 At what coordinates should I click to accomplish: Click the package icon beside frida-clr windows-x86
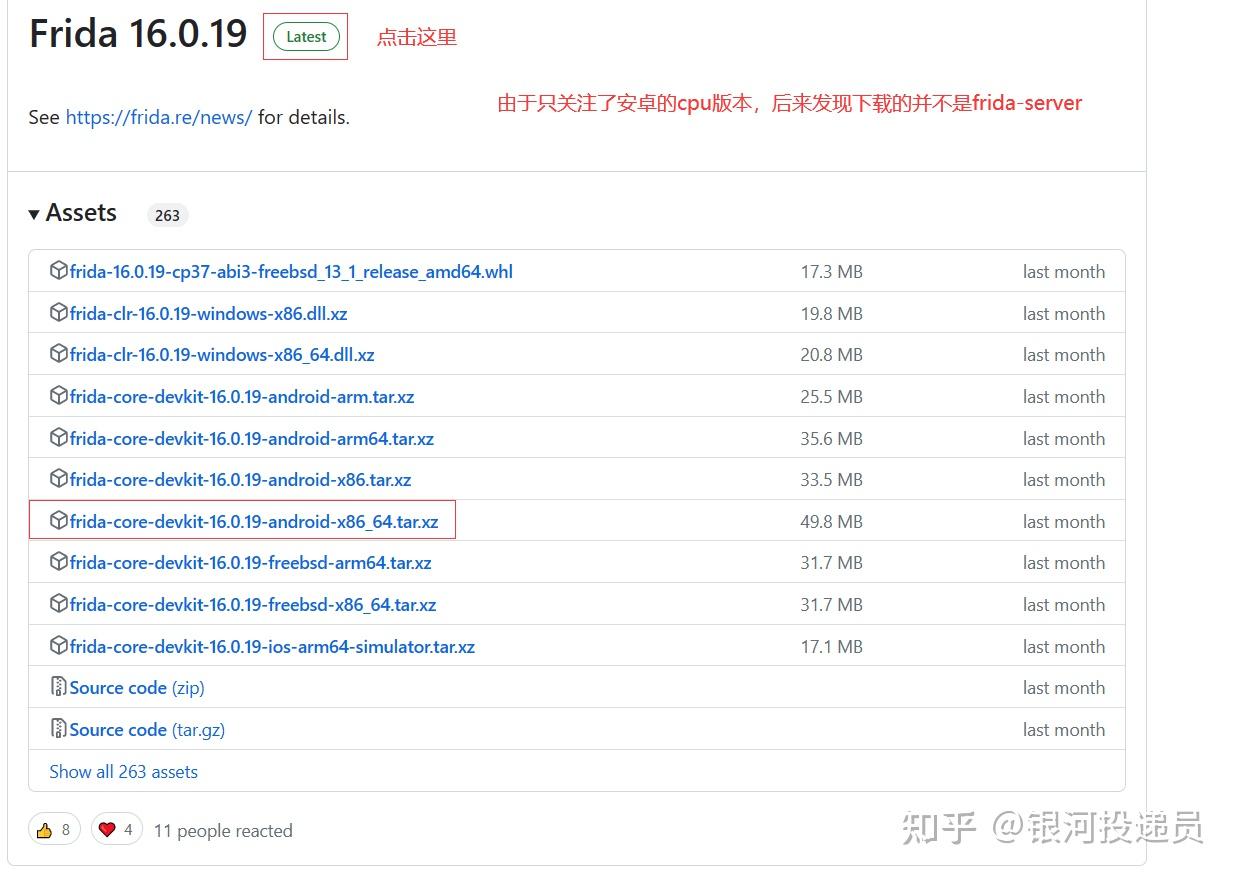[x=60, y=313]
